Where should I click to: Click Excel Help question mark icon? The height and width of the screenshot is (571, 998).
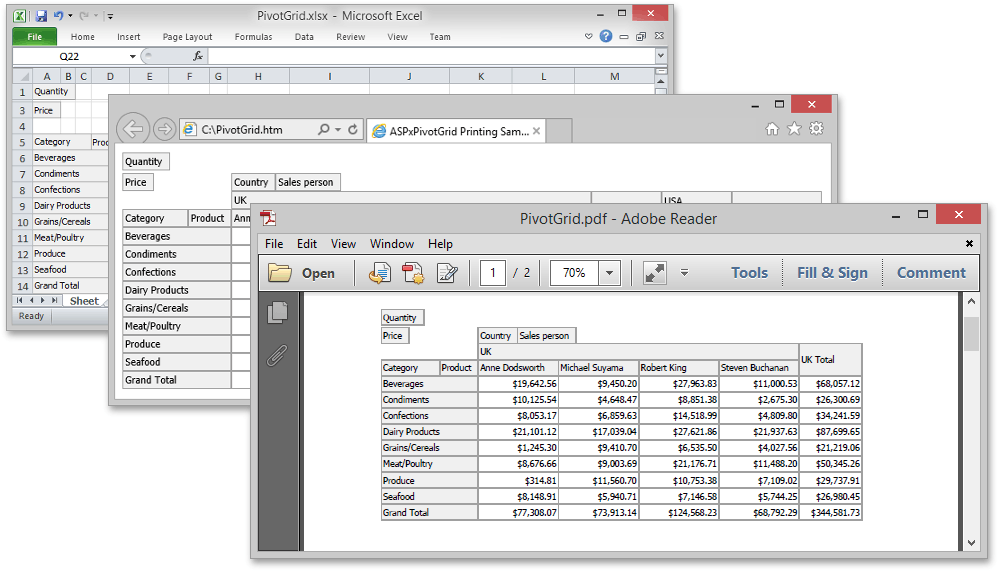pos(606,36)
